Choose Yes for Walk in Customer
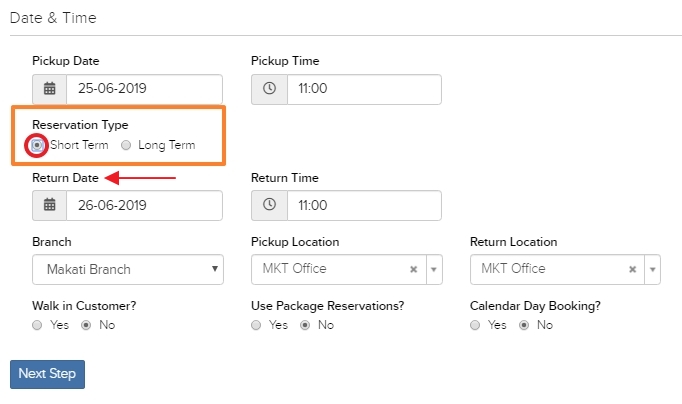 pos(37,325)
